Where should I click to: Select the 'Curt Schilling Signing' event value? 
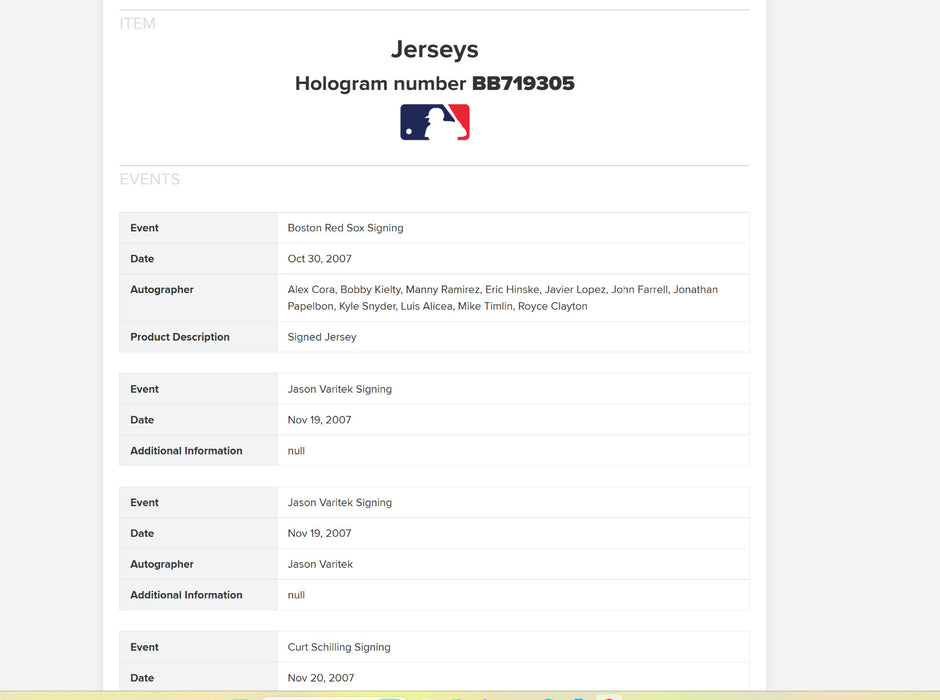(339, 647)
